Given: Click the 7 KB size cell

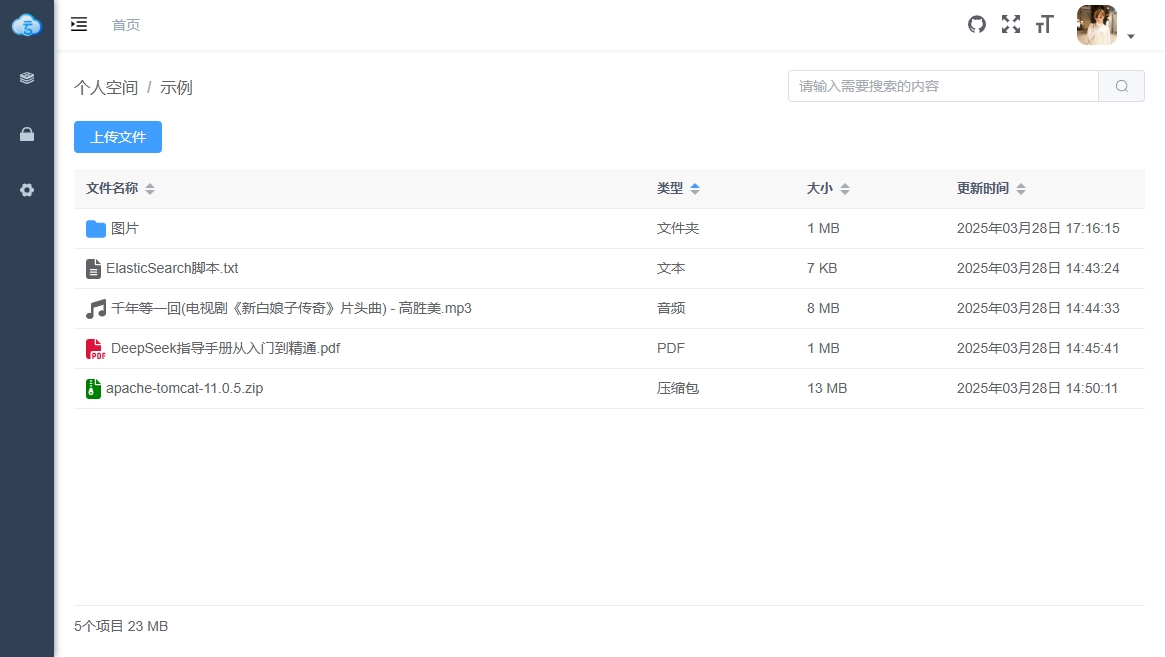Looking at the screenshot, I should pos(822,268).
